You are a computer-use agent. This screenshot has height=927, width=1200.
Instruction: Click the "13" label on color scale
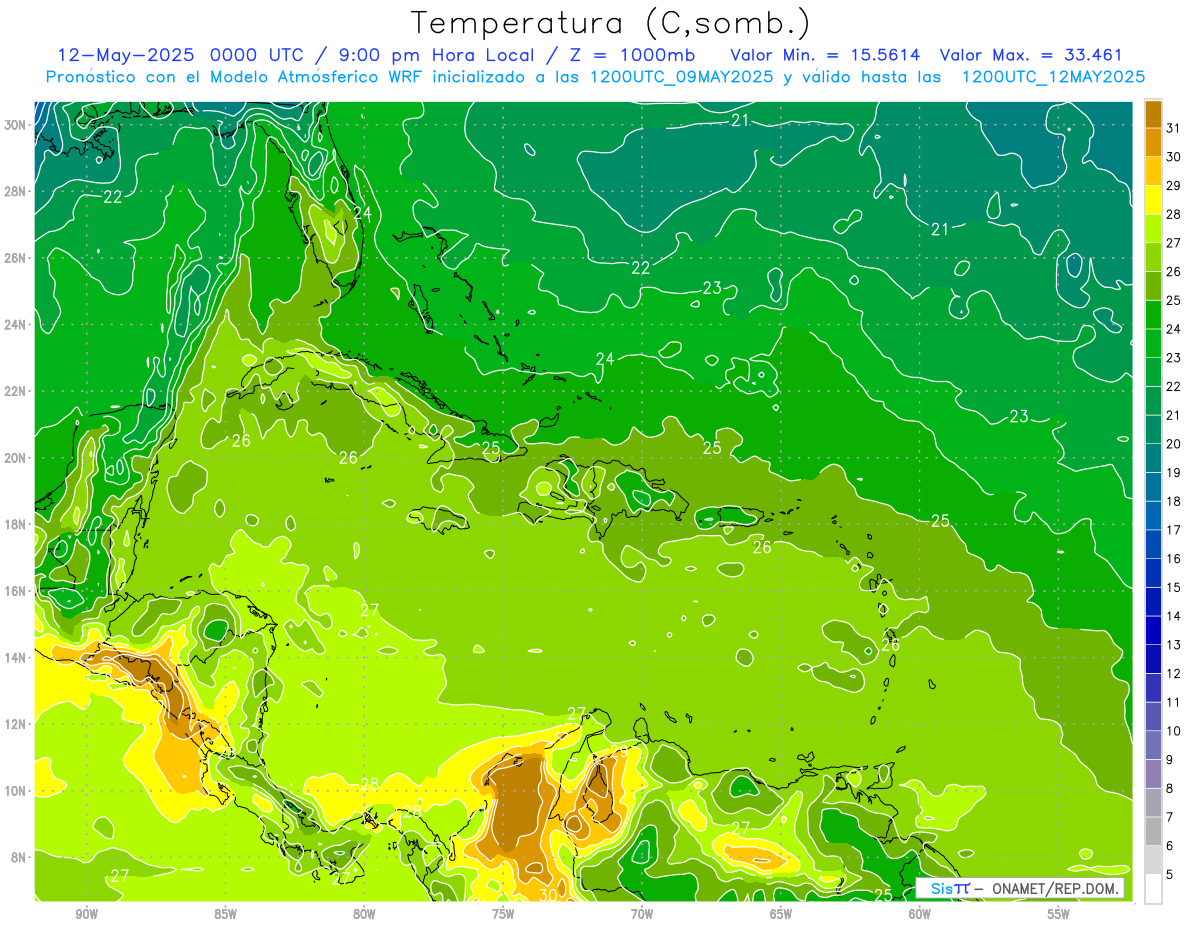[1174, 645]
